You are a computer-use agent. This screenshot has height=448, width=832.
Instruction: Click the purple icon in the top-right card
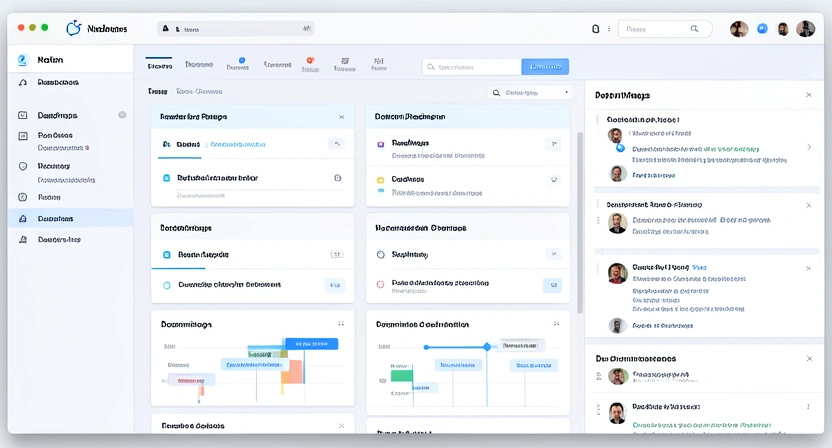tap(380, 144)
